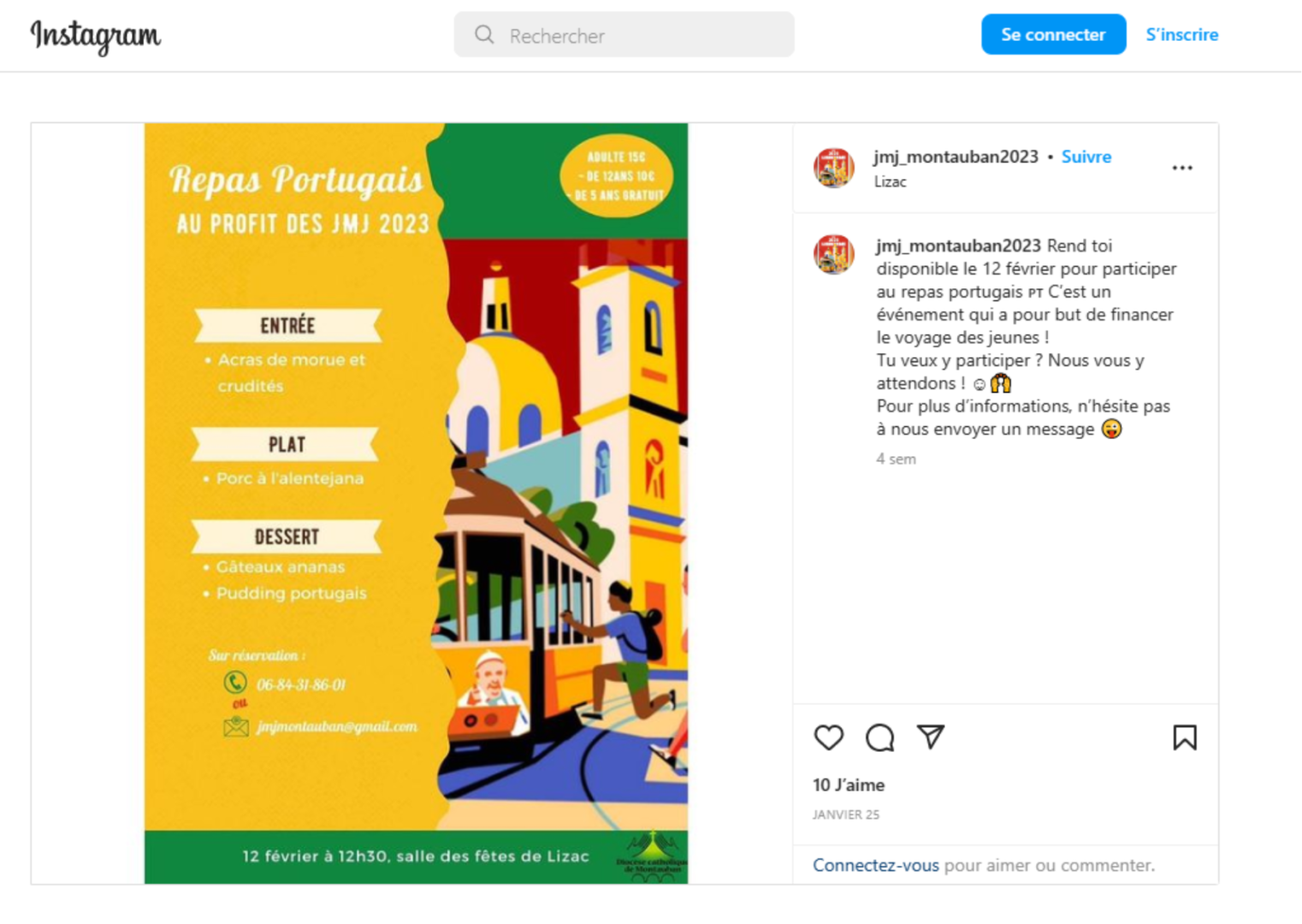The width and height of the screenshot is (1302, 924).
Task: Open the Lizac location link
Action: click(890, 181)
